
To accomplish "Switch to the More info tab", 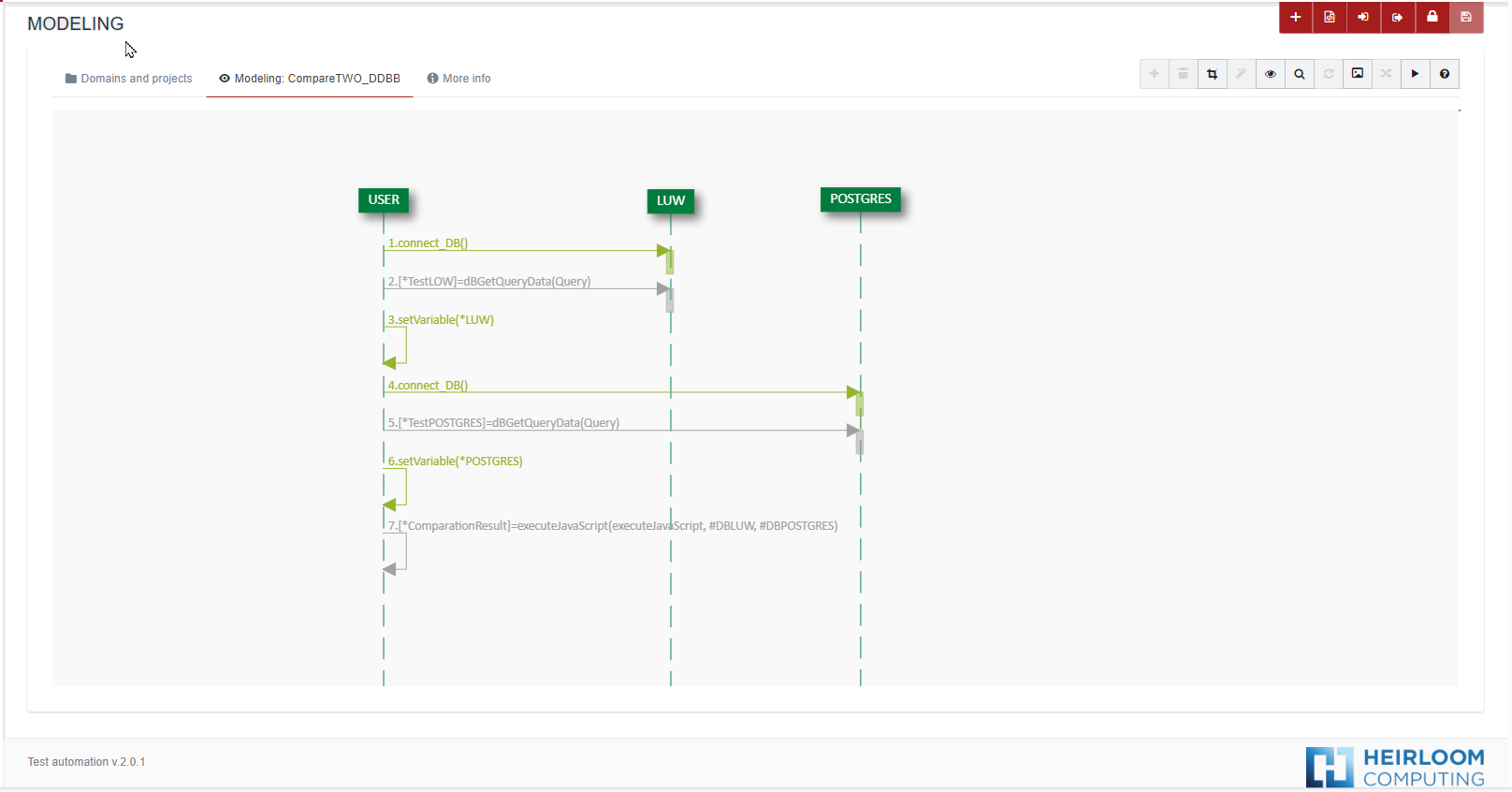I will (x=458, y=79).
